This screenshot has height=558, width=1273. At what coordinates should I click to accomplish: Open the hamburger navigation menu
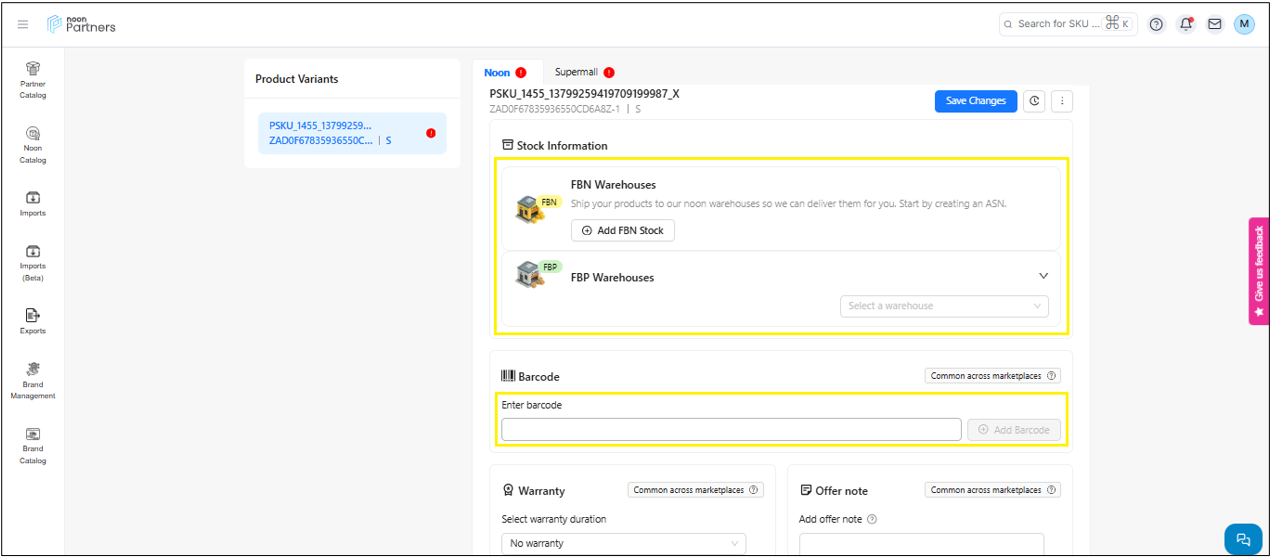click(23, 24)
